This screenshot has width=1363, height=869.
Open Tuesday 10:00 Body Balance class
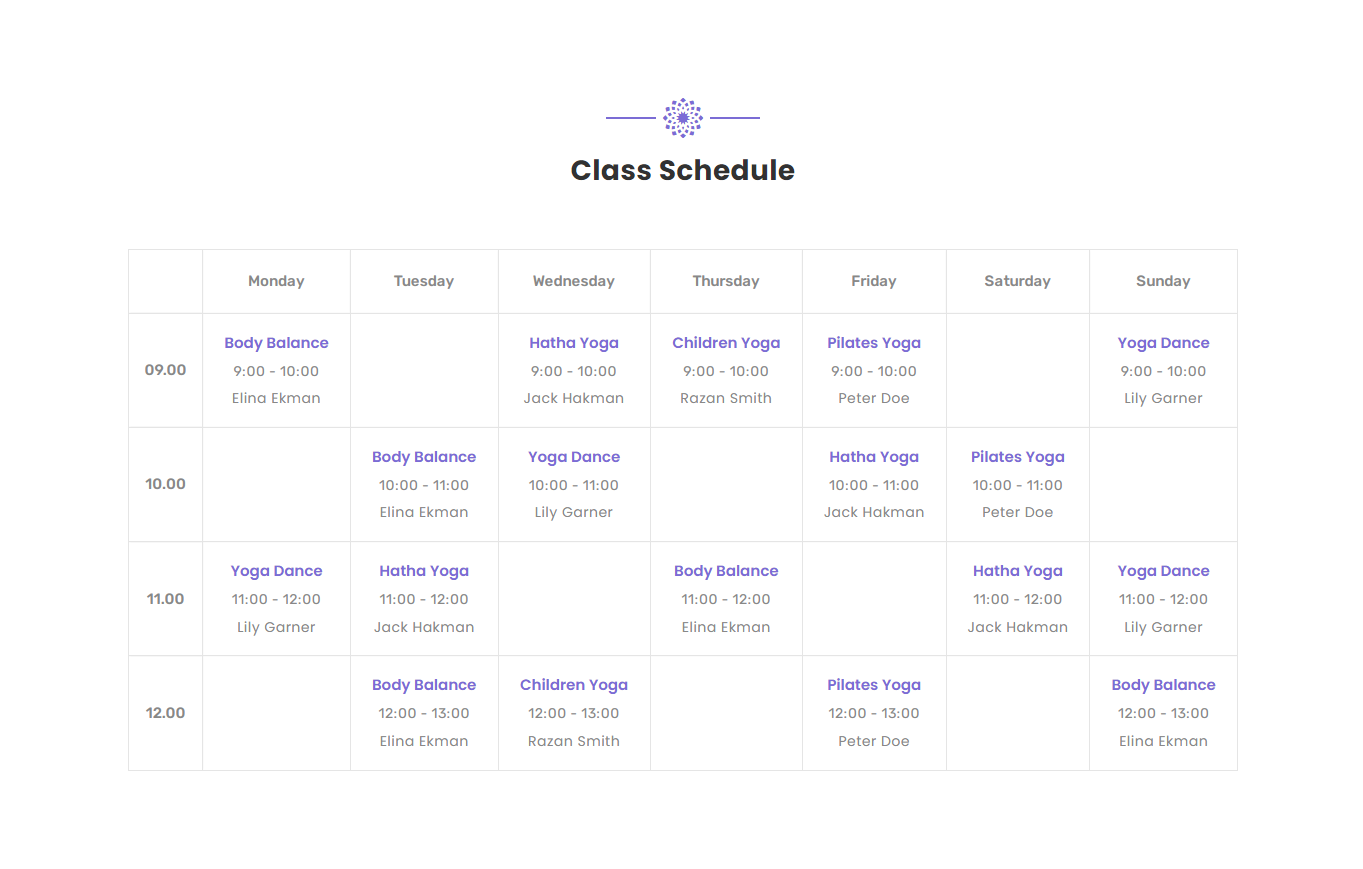(x=424, y=457)
